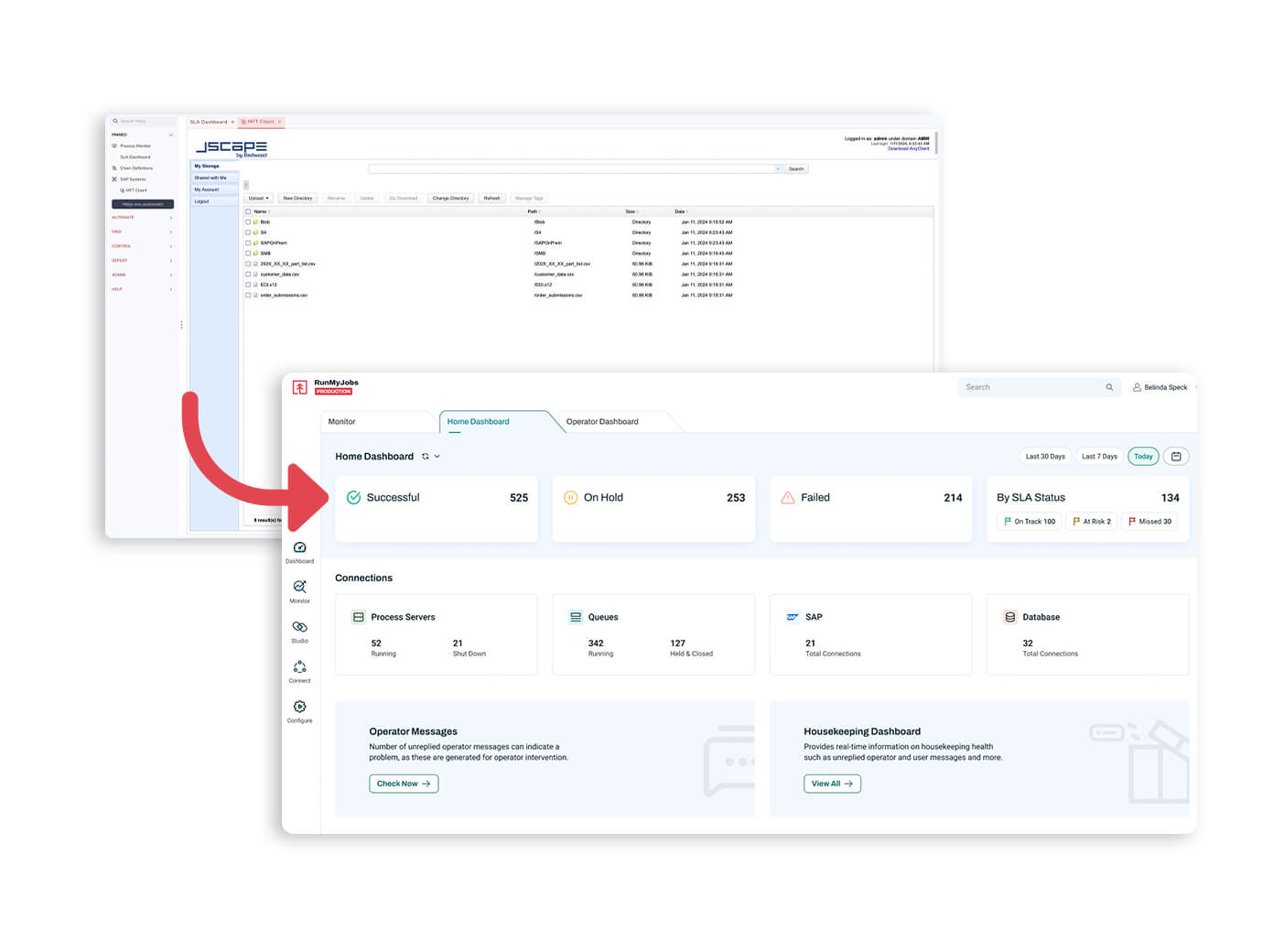This screenshot has height=952, width=1284.
Task: Open the Configure gear icon
Action: pyautogui.click(x=299, y=708)
